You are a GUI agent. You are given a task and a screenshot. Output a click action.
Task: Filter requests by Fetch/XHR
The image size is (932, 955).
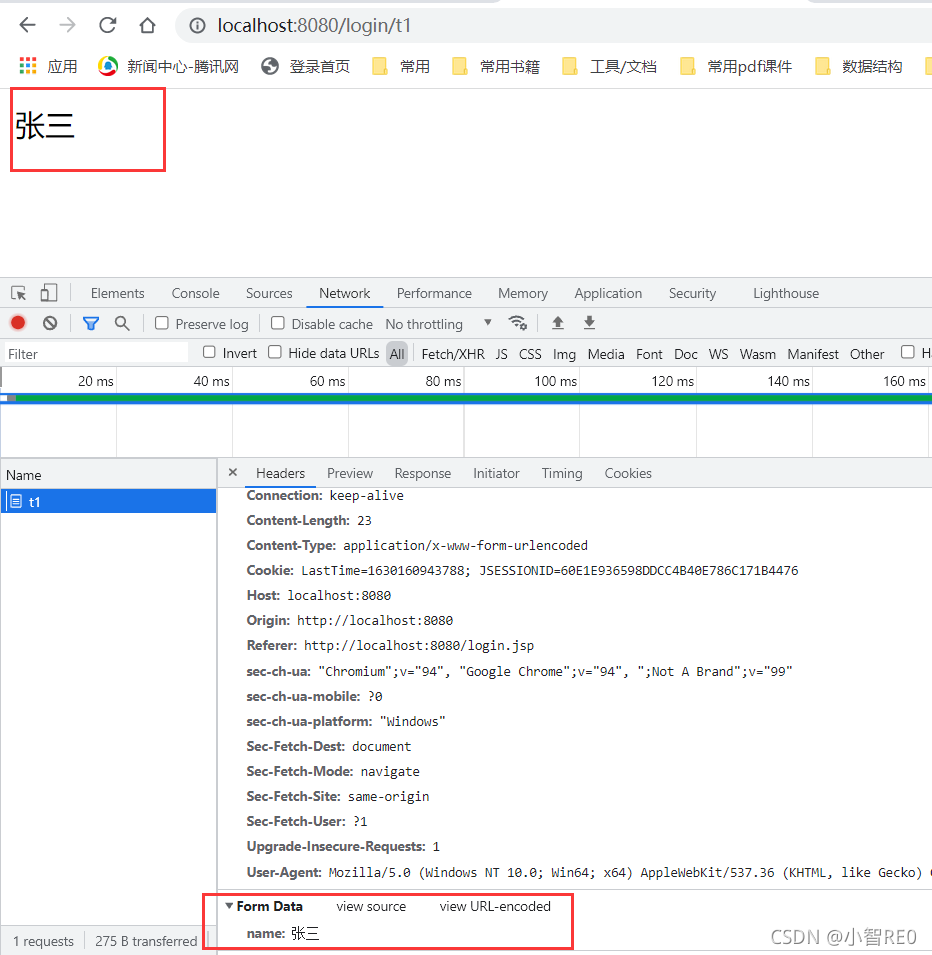point(453,354)
